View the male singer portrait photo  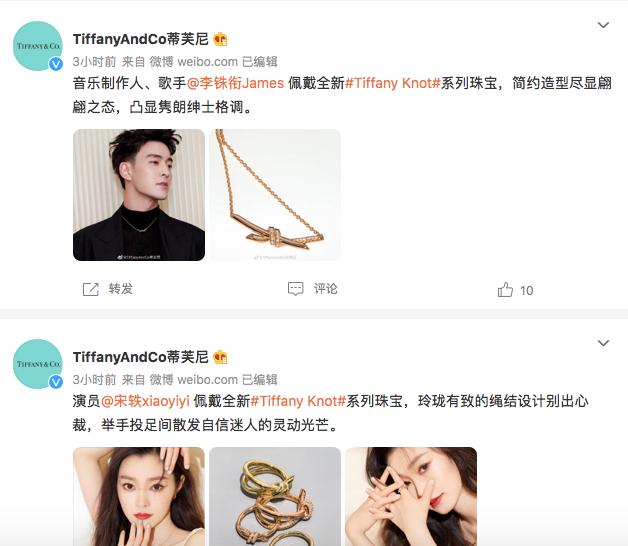pyautogui.click(x=139, y=195)
